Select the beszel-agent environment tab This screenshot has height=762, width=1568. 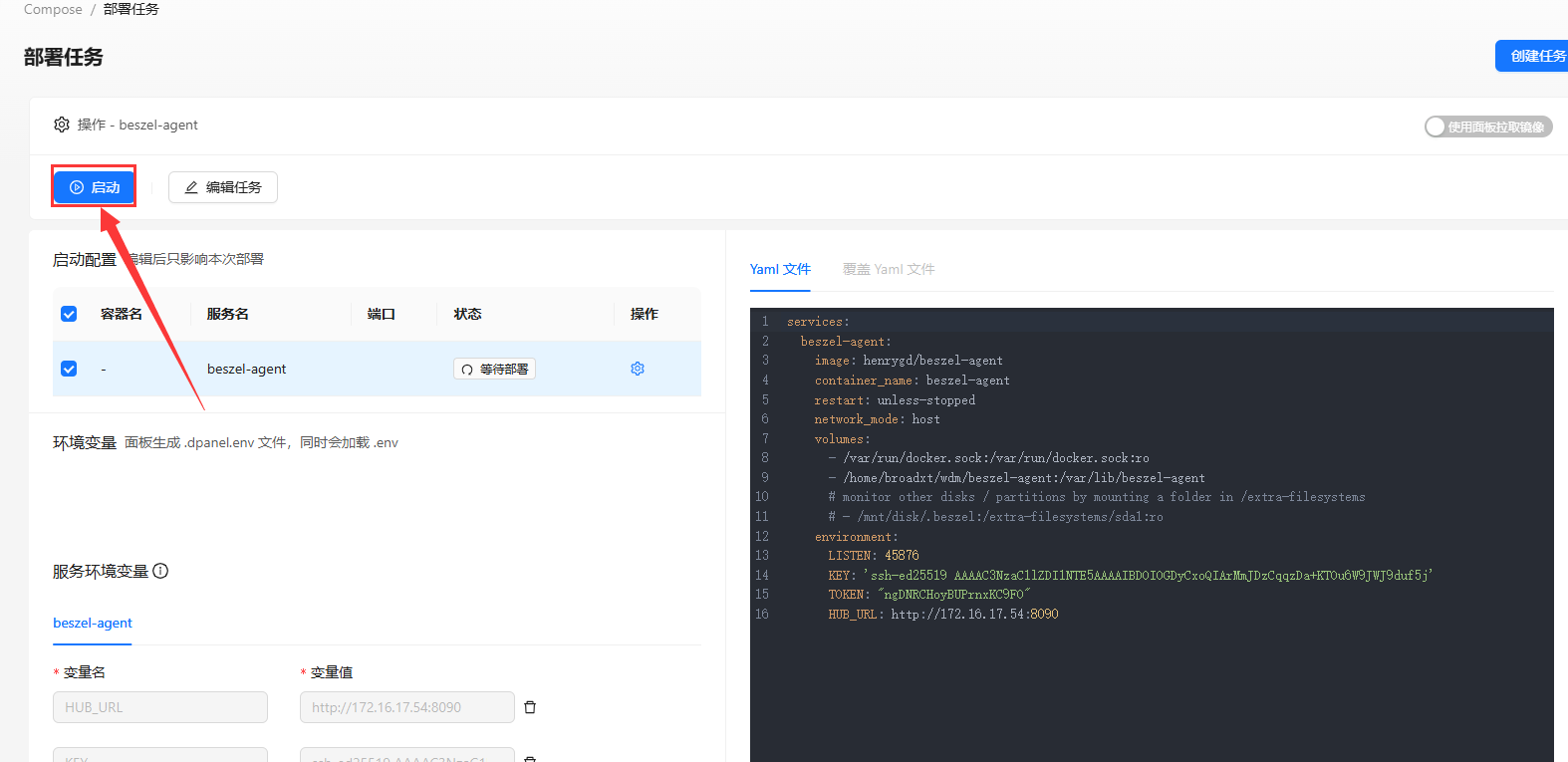point(93,623)
